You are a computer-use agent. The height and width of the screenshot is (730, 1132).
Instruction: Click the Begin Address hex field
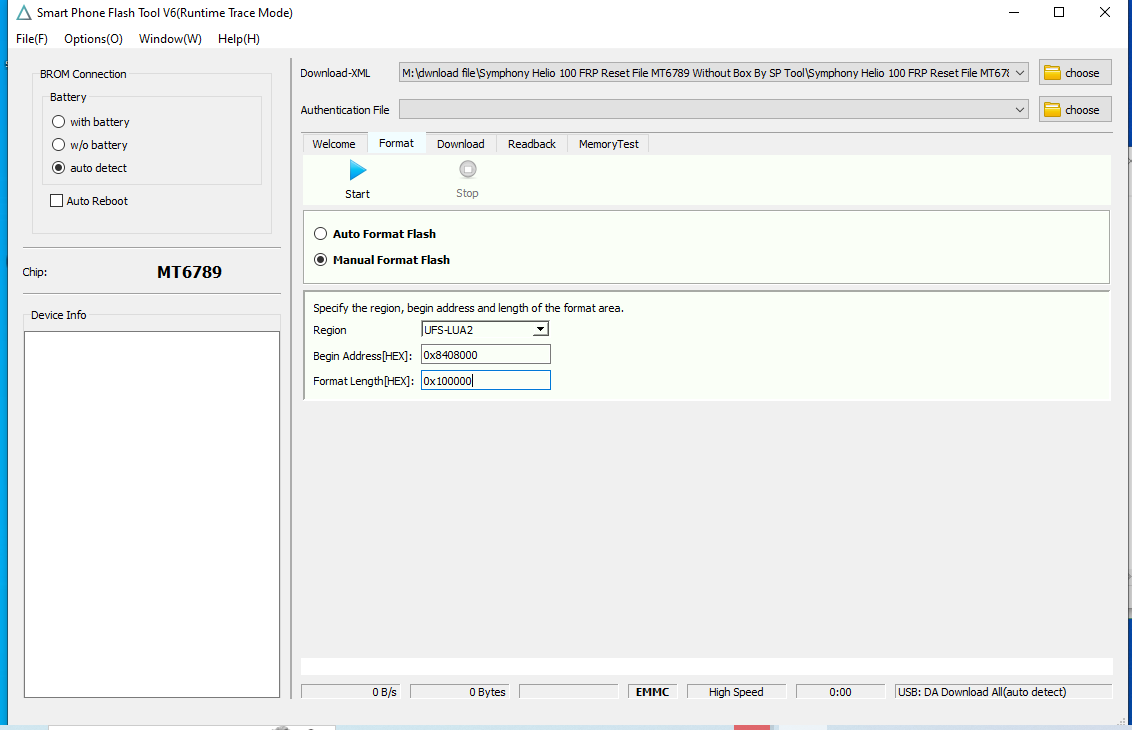485,355
